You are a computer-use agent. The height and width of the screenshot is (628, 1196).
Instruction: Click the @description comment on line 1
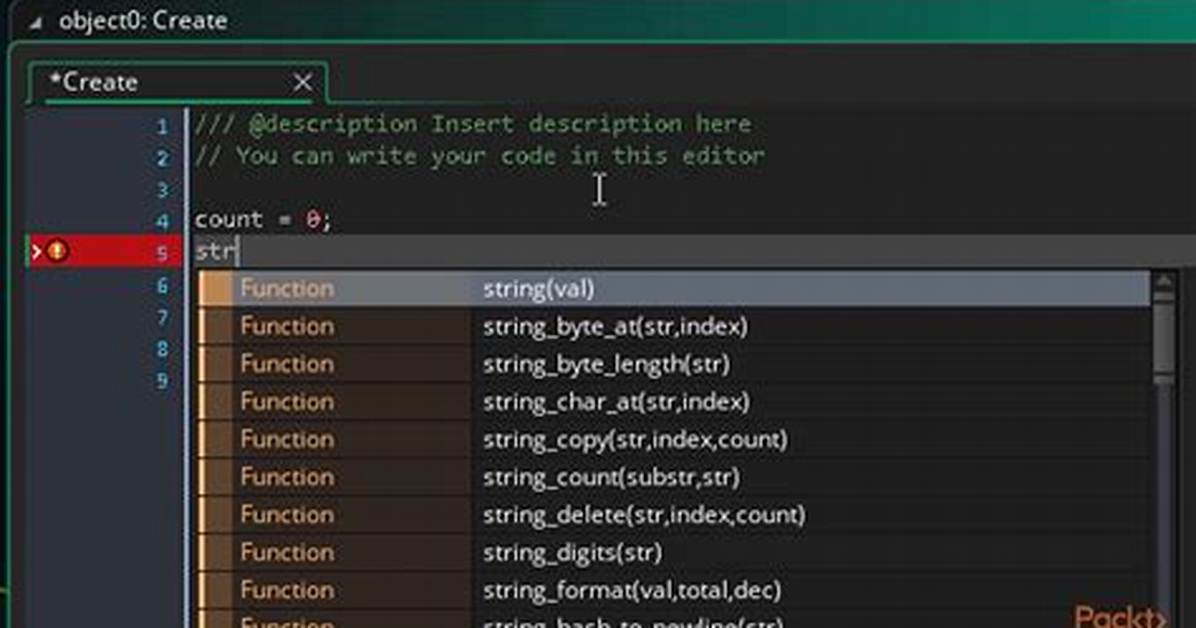(x=473, y=124)
